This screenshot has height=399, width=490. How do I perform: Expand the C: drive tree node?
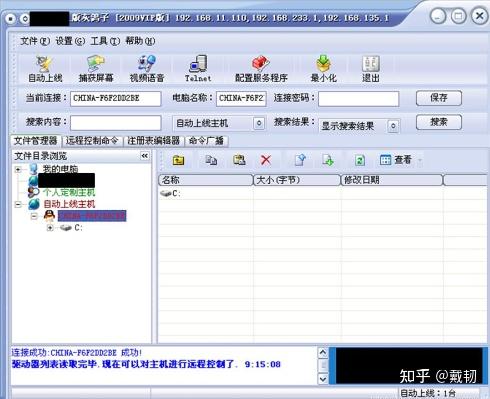[50, 228]
